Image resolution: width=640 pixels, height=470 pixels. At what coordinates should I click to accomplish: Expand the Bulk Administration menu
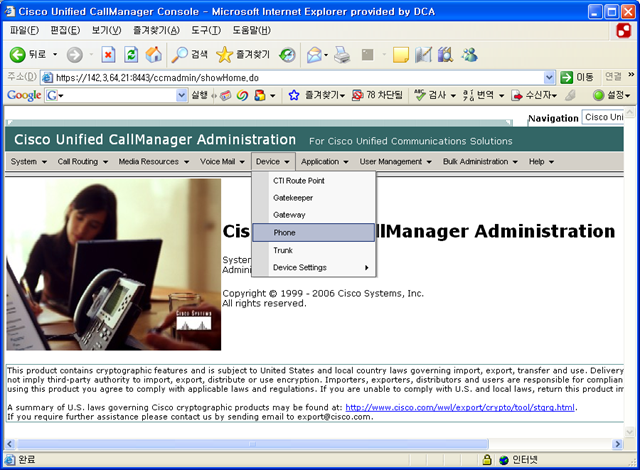coord(480,162)
